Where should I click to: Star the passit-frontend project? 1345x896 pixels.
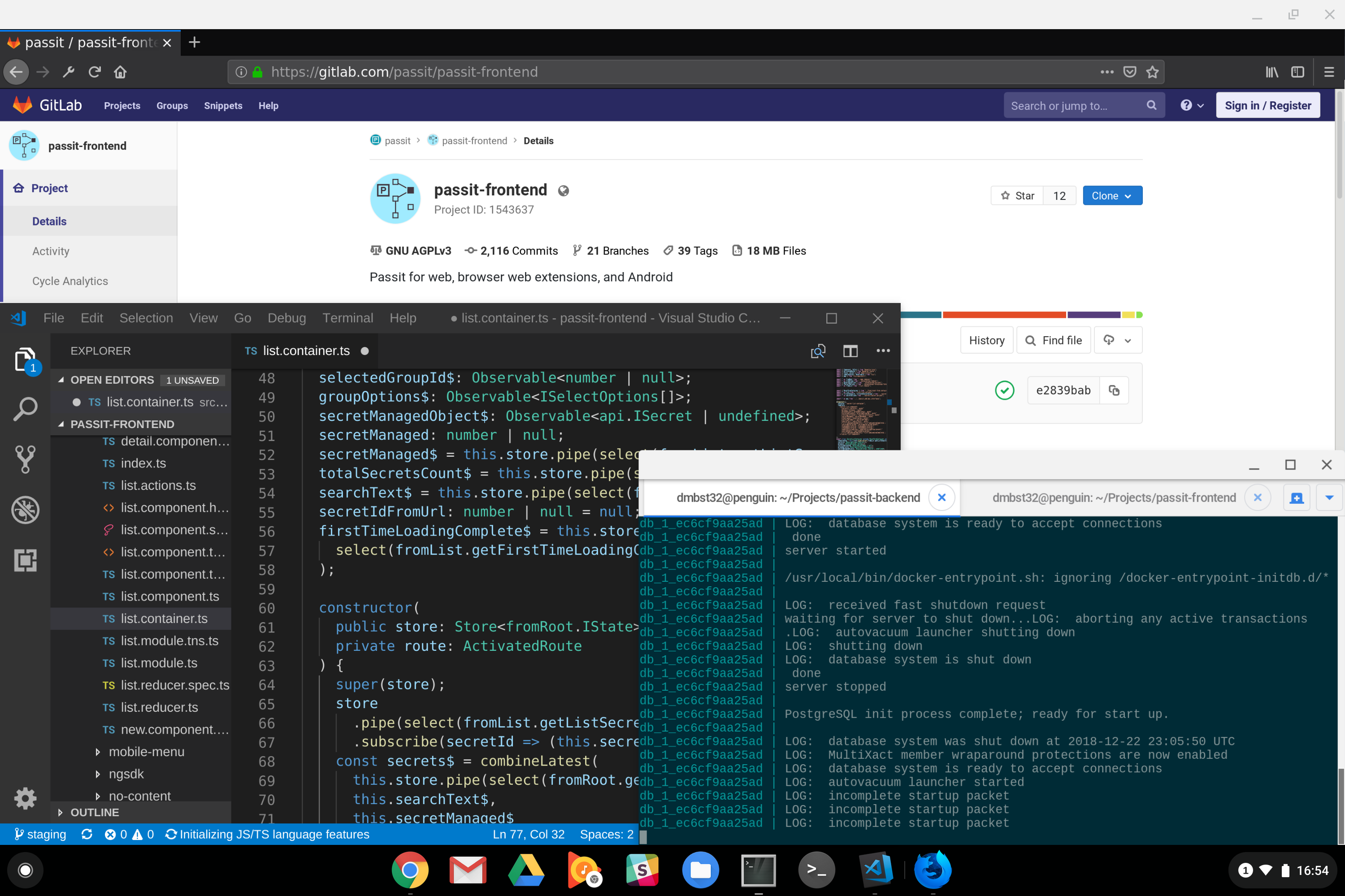[x=1017, y=195]
